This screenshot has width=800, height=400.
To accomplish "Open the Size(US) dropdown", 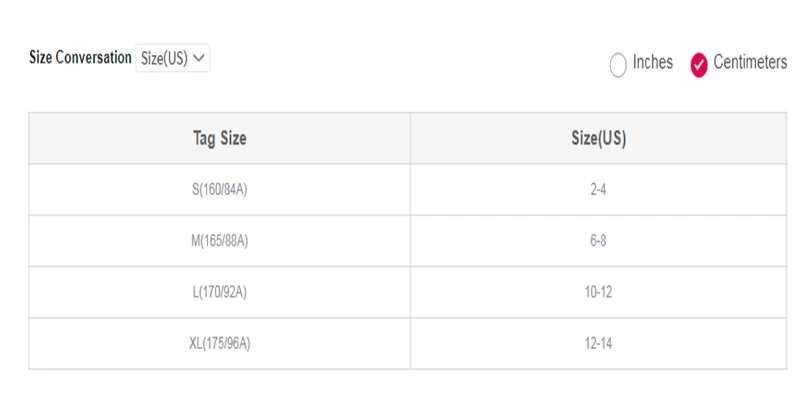I will pos(172,58).
